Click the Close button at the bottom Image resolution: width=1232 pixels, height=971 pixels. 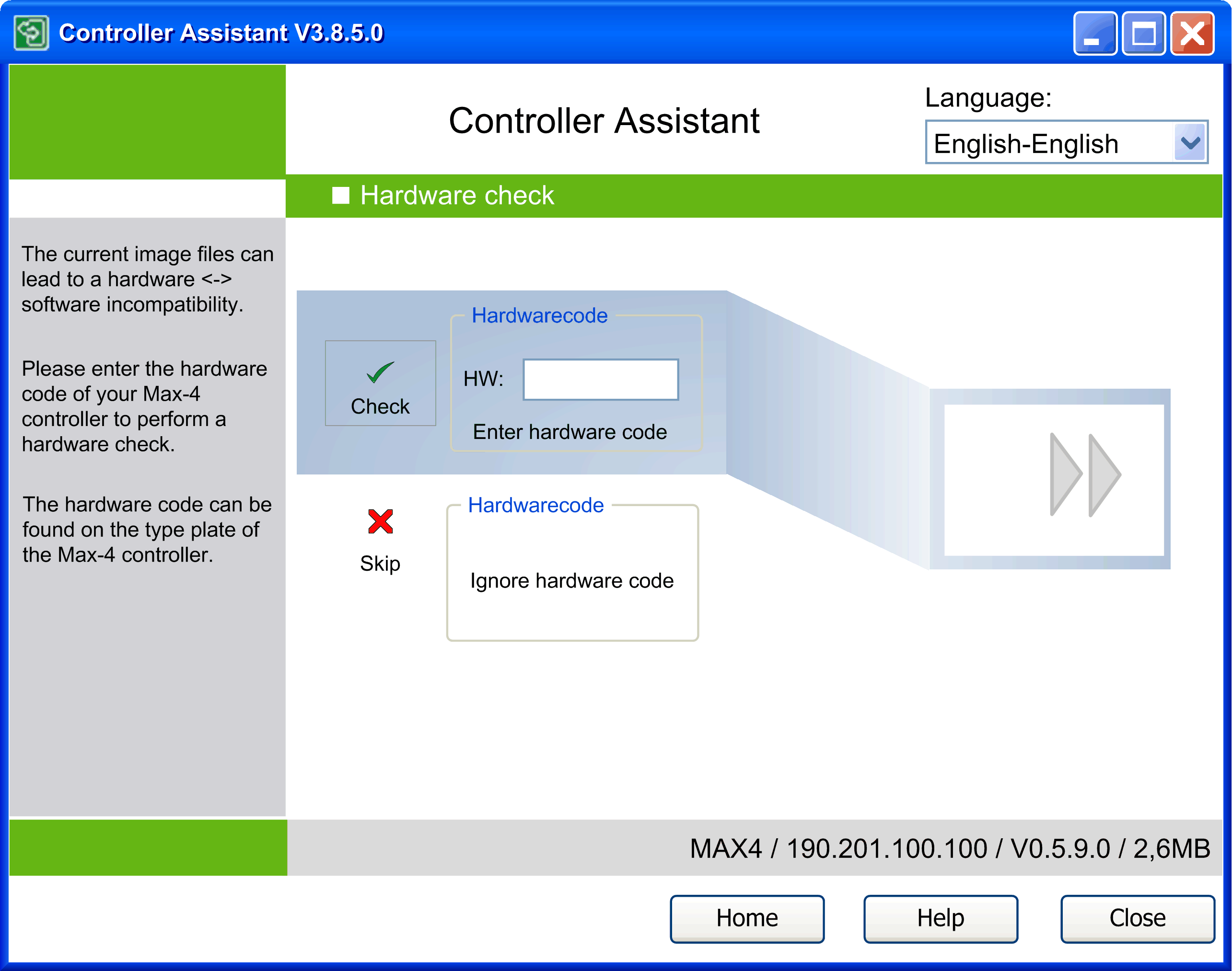point(1138,918)
